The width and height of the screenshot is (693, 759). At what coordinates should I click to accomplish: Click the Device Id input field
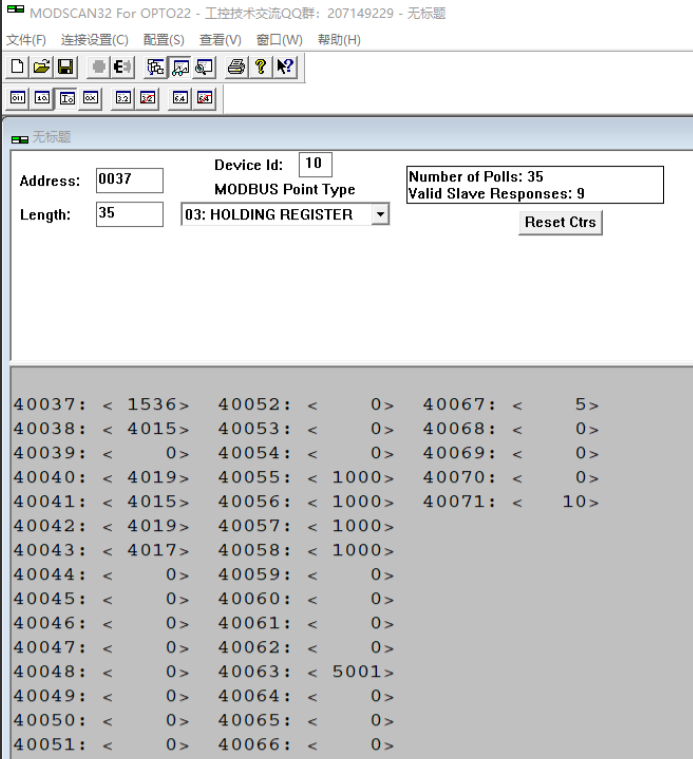[316, 164]
